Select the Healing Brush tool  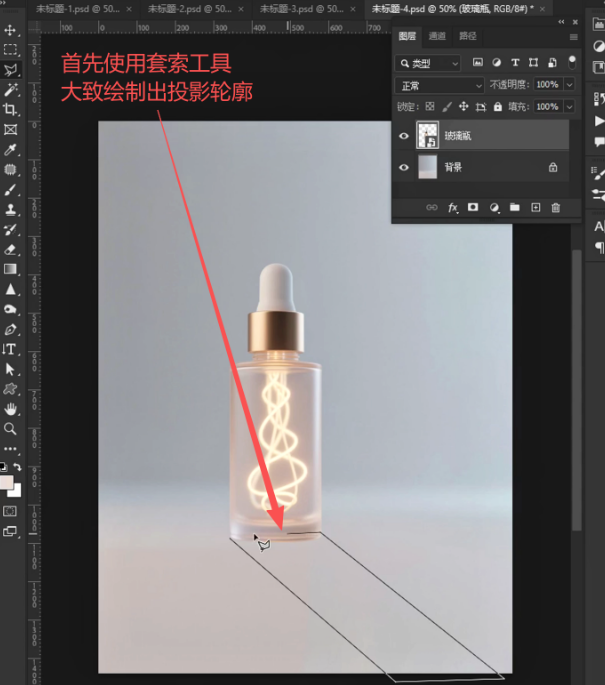[x=10, y=170]
